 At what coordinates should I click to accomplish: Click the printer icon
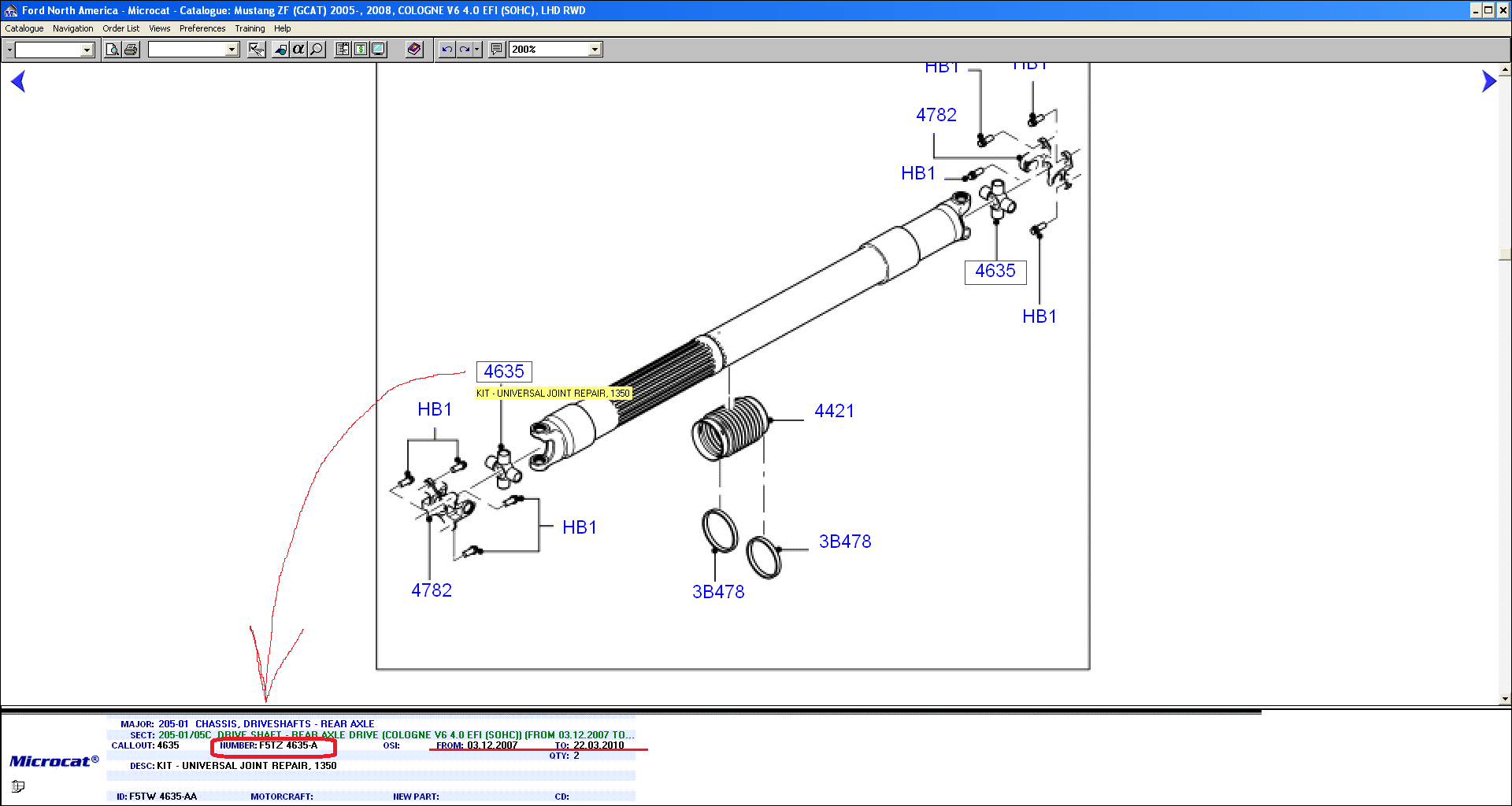coord(131,50)
